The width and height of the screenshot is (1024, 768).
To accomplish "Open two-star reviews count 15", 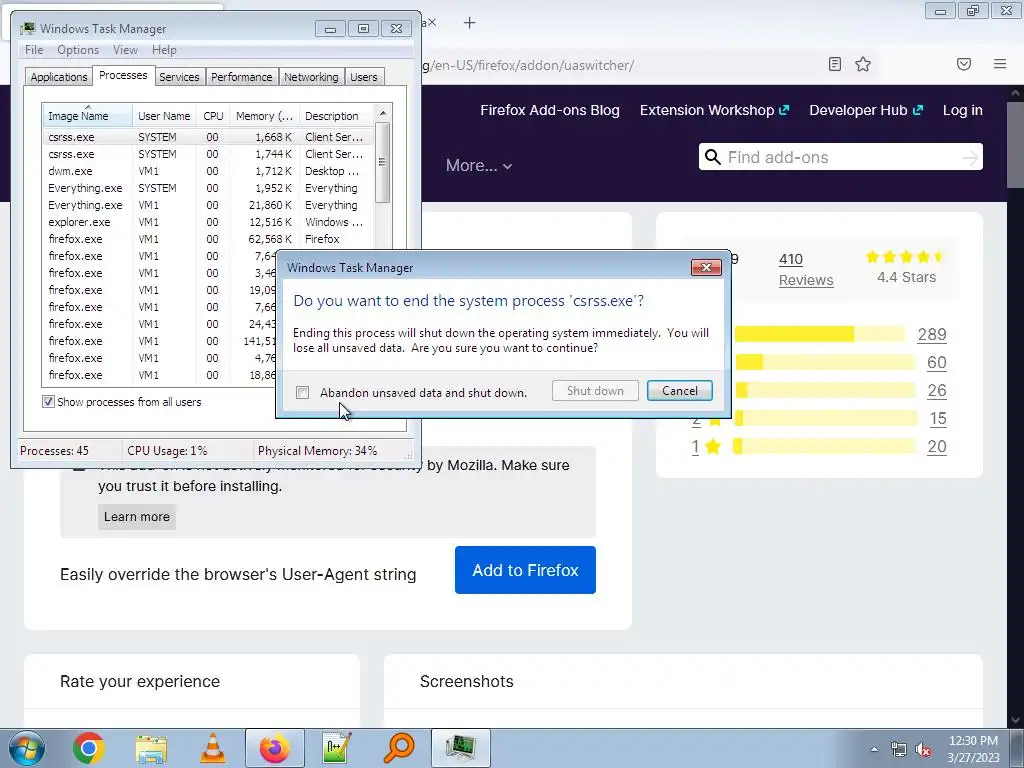I will (938, 419).
